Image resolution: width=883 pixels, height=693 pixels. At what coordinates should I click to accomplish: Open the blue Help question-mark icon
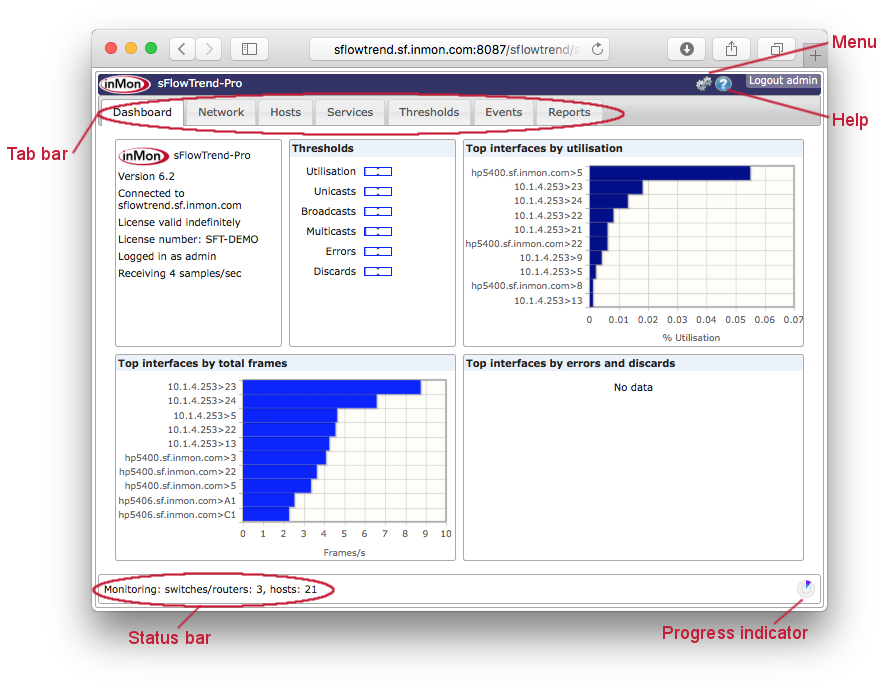point(723,84)
